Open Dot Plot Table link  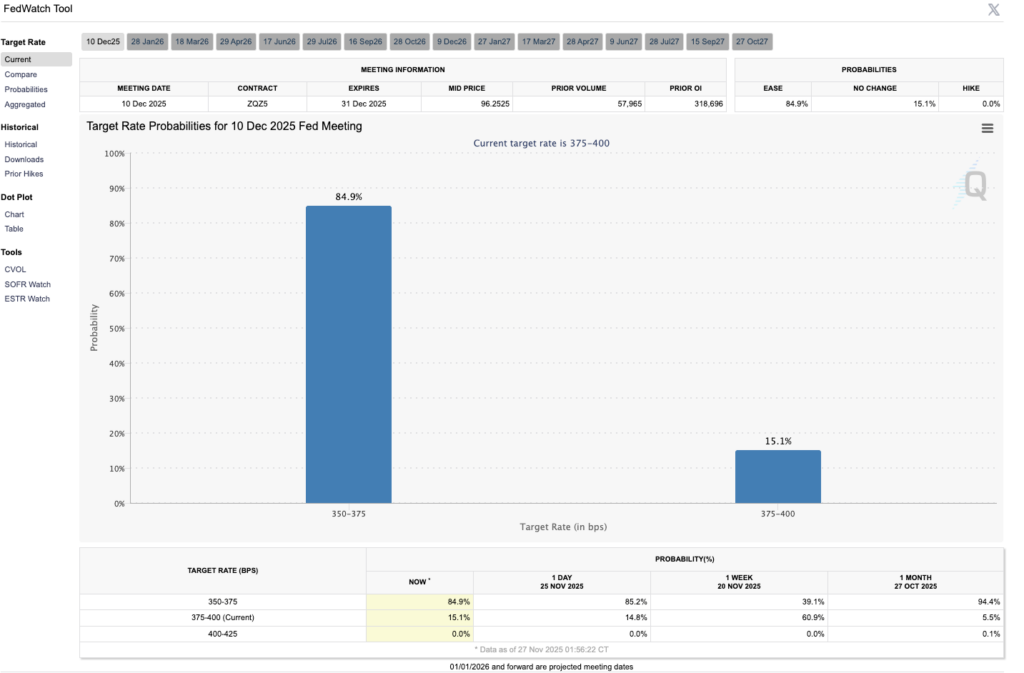[x=14, y=229]
